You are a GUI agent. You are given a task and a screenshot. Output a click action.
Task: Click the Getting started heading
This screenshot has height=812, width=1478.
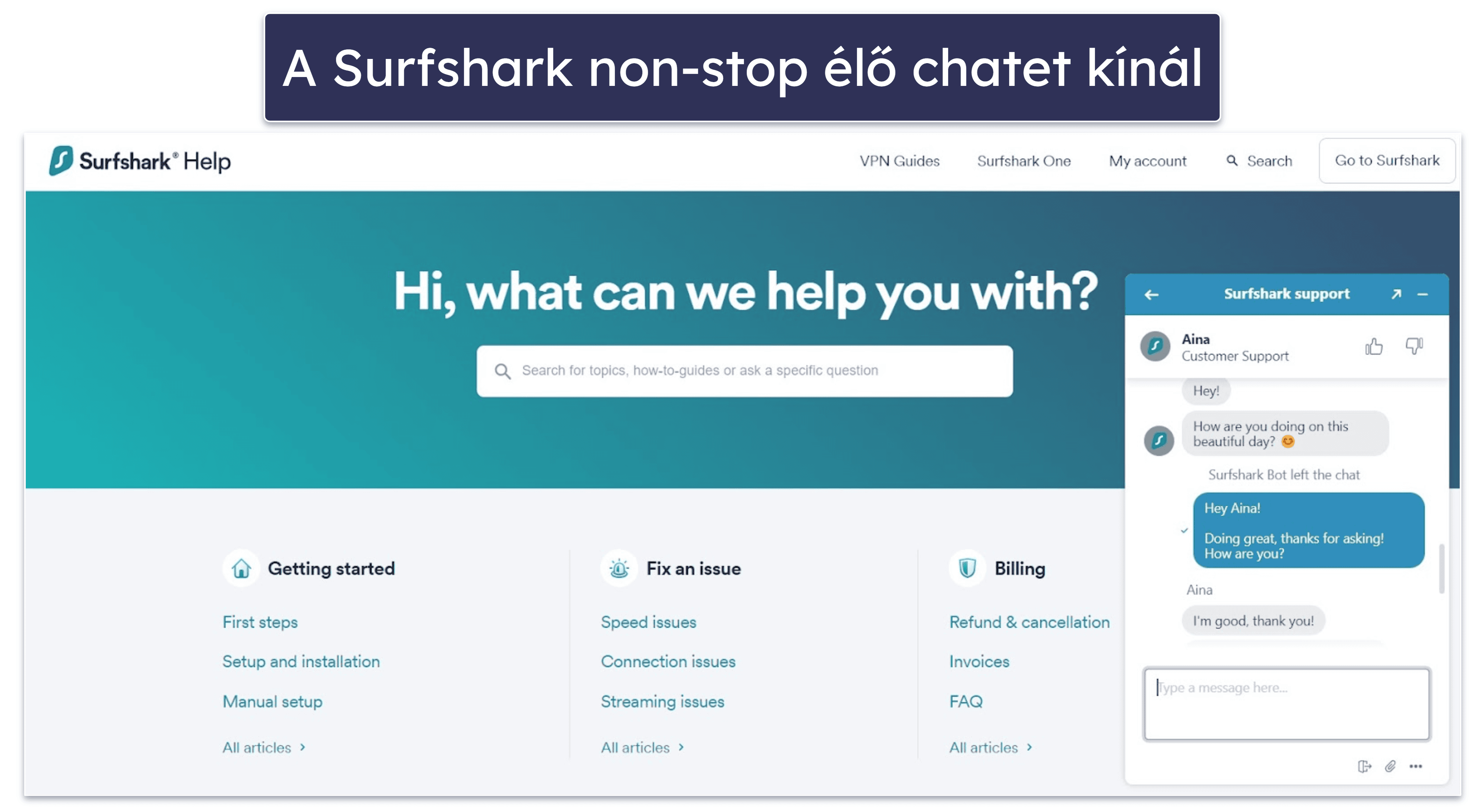pos(331,569)
